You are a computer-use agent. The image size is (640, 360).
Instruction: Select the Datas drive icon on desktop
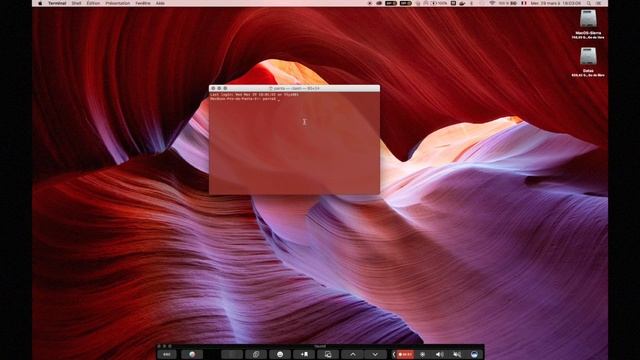tap(588, 57)
